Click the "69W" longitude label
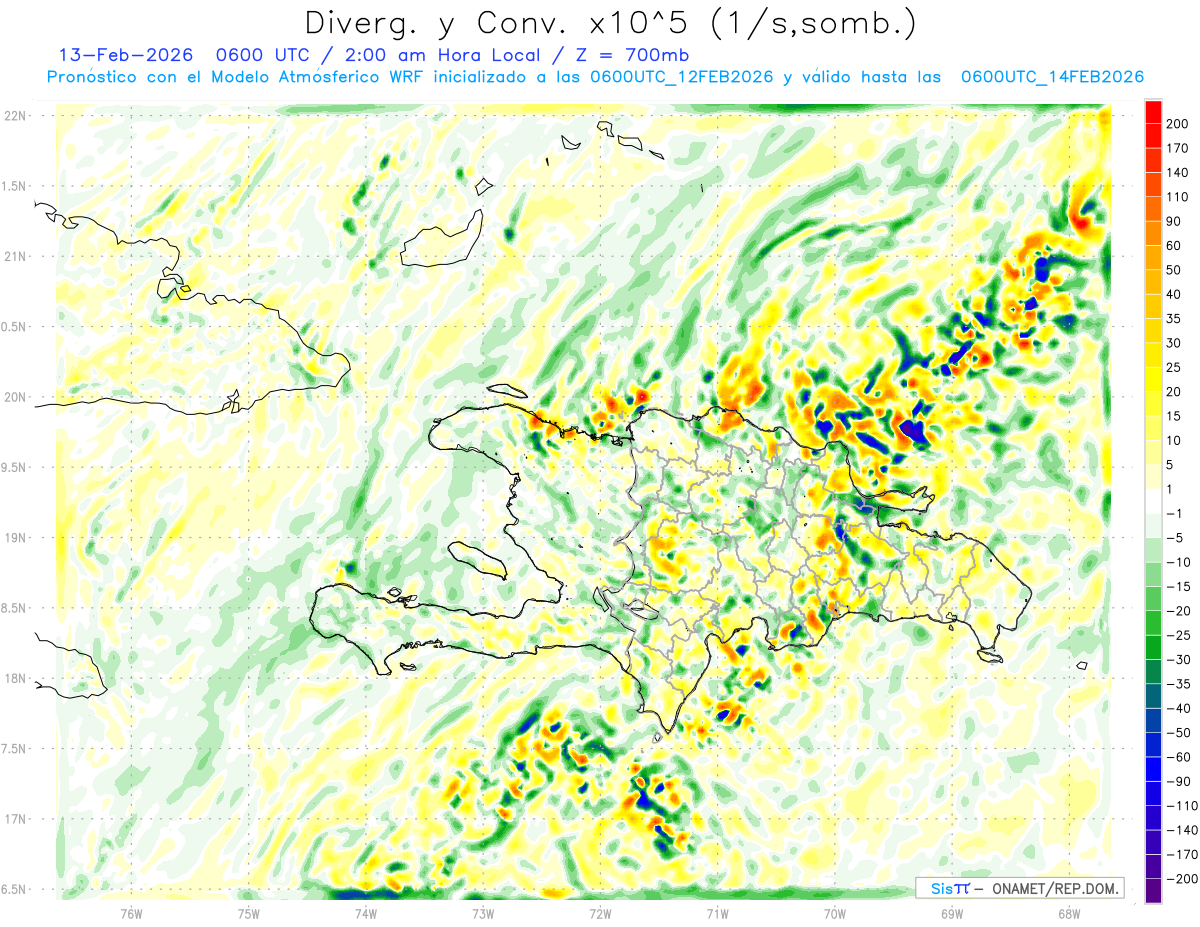Viewport: 1200px width, 927px height. [x=952, y=913]
